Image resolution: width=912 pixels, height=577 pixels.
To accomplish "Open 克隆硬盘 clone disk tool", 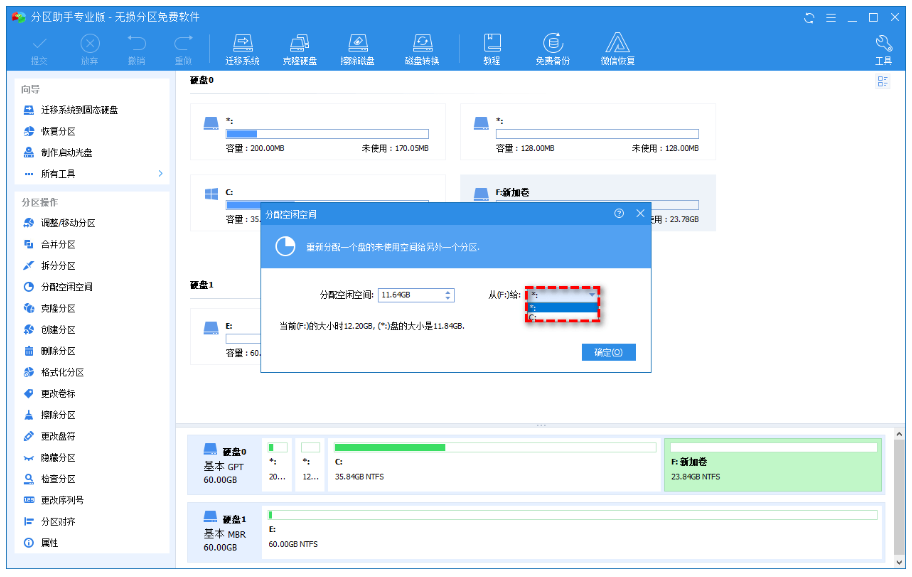I will [x=300, y=50].
